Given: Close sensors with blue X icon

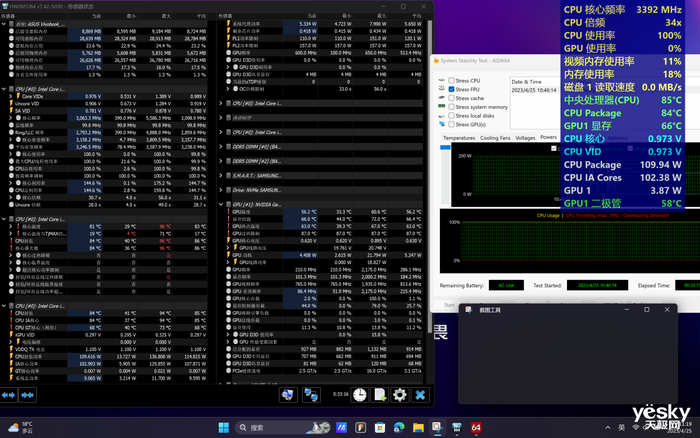Looking at the screenshot, I should pos(420,395).
